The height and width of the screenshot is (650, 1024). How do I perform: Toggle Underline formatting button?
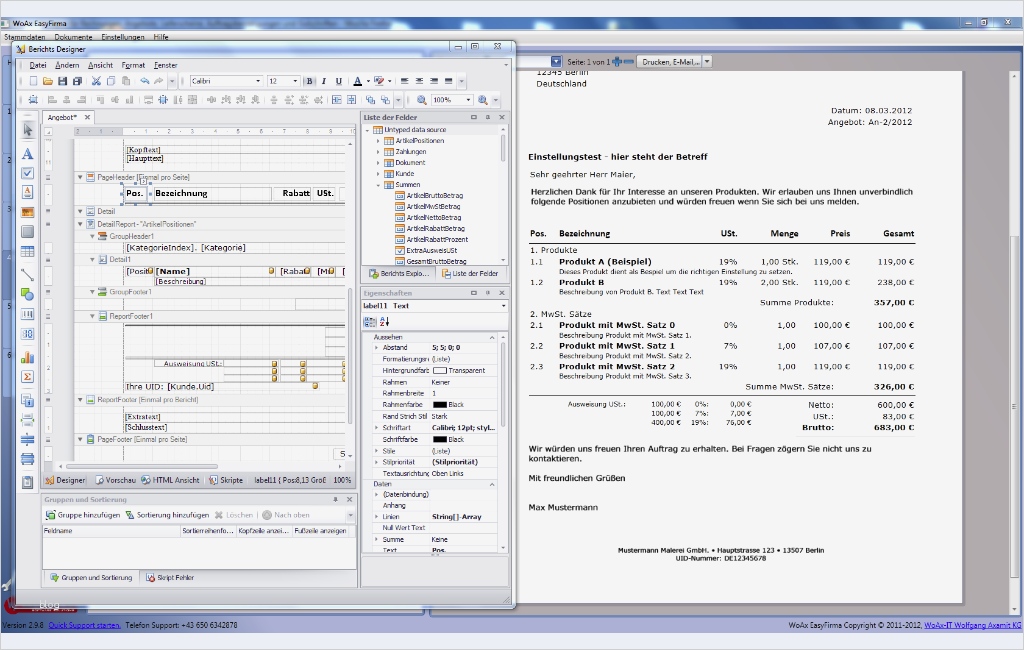(x=339, y=81)
